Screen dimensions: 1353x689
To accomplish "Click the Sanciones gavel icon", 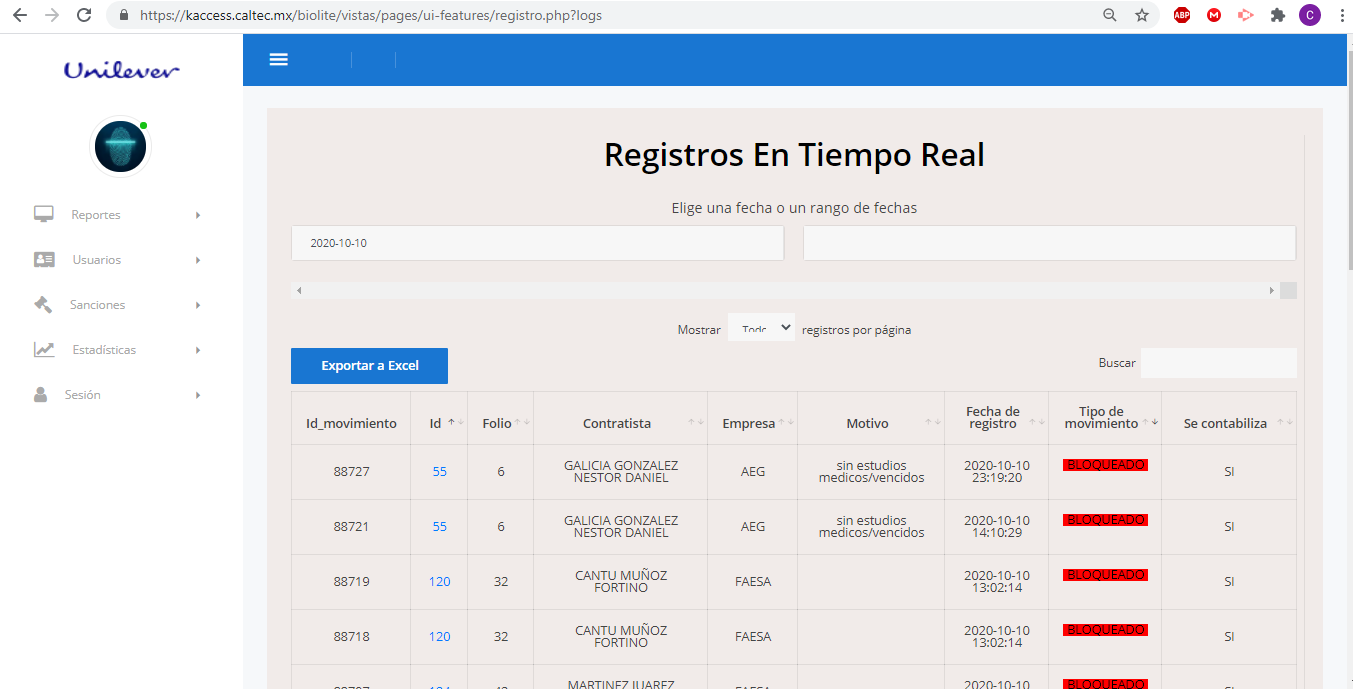I will pyautogui.click(x=43, y=305).
